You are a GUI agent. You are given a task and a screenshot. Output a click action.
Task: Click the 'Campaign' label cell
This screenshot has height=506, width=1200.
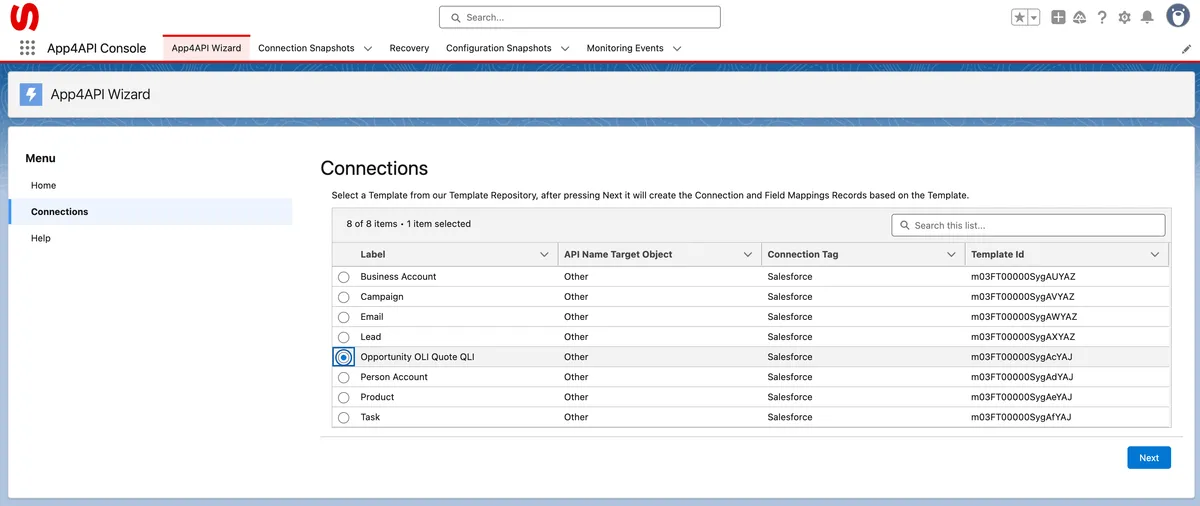click(382, 297)
